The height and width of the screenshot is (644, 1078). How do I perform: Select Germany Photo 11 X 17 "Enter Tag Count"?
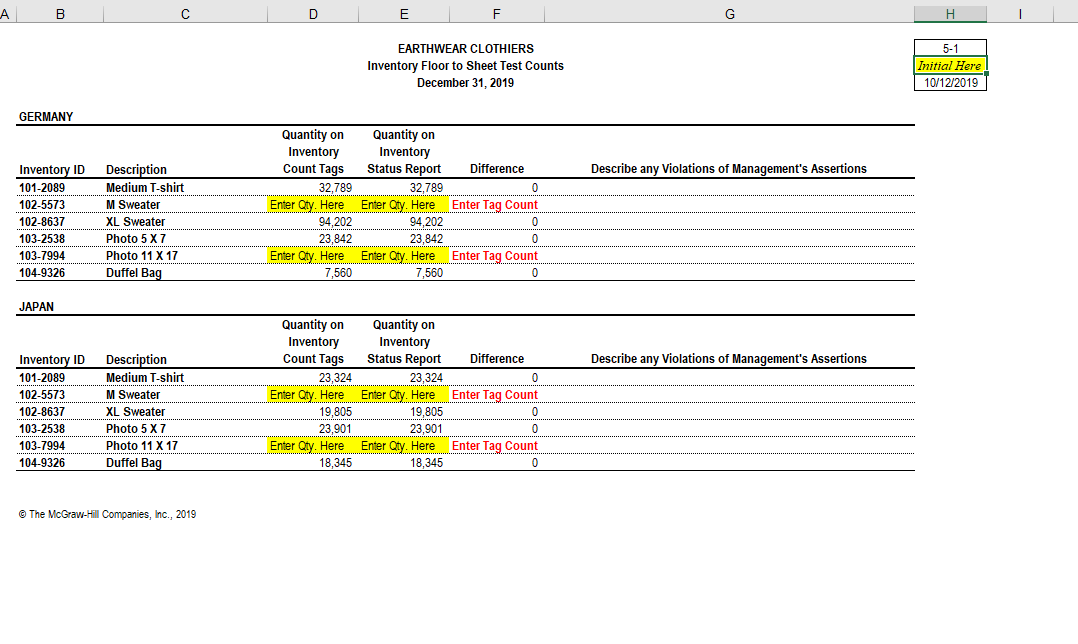495,256
